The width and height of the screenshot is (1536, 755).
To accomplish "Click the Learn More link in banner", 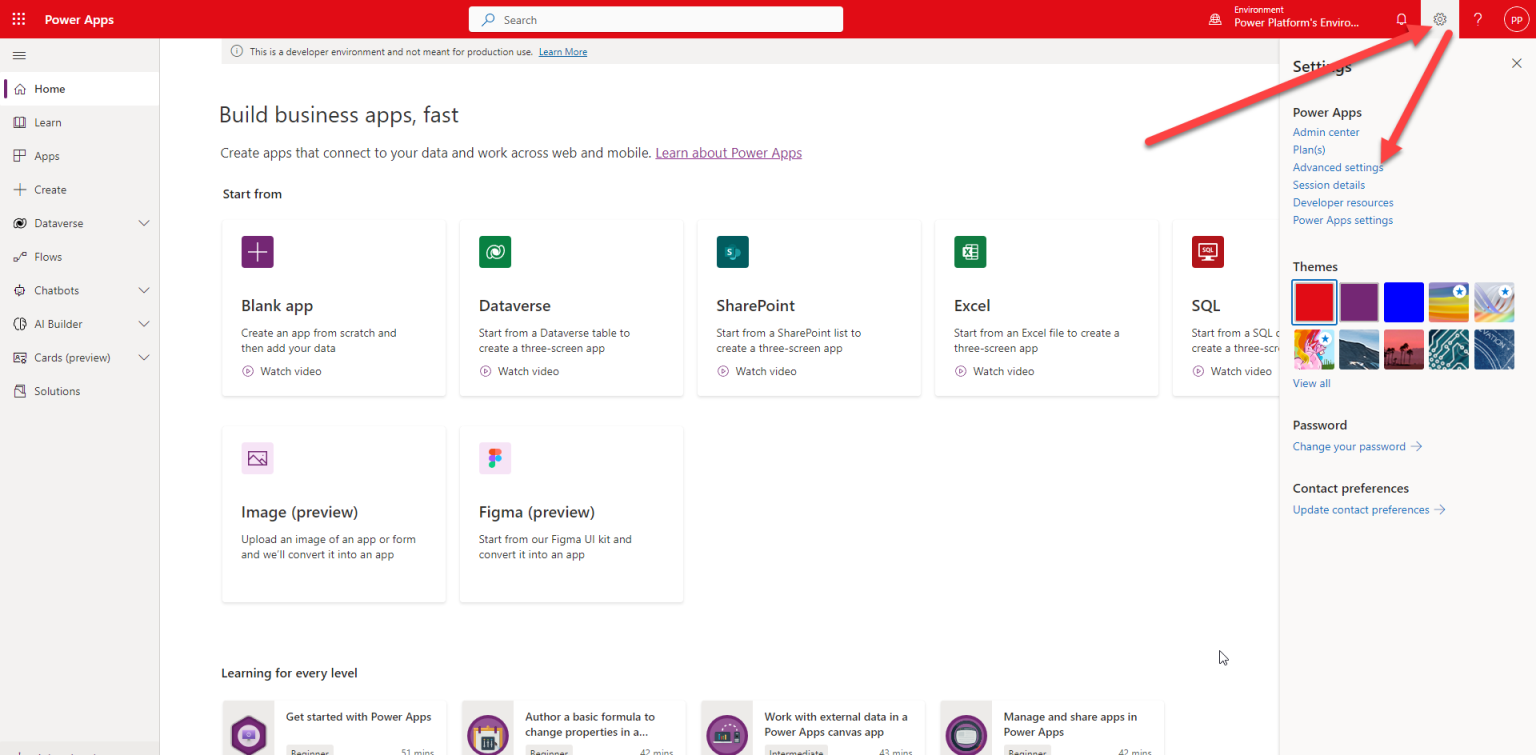I will click(x=563, y=52).
